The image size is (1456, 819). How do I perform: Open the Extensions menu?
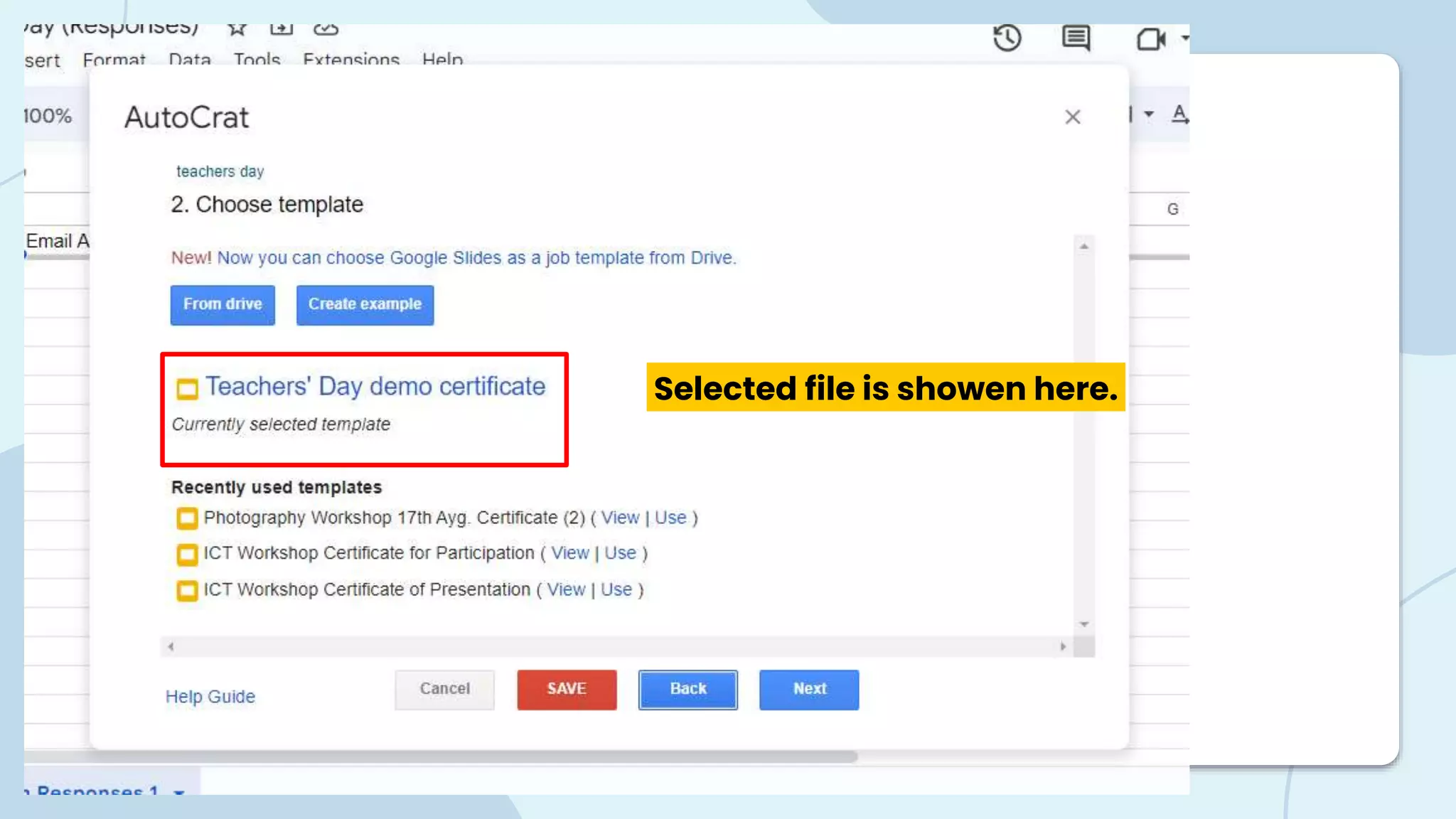351,60
